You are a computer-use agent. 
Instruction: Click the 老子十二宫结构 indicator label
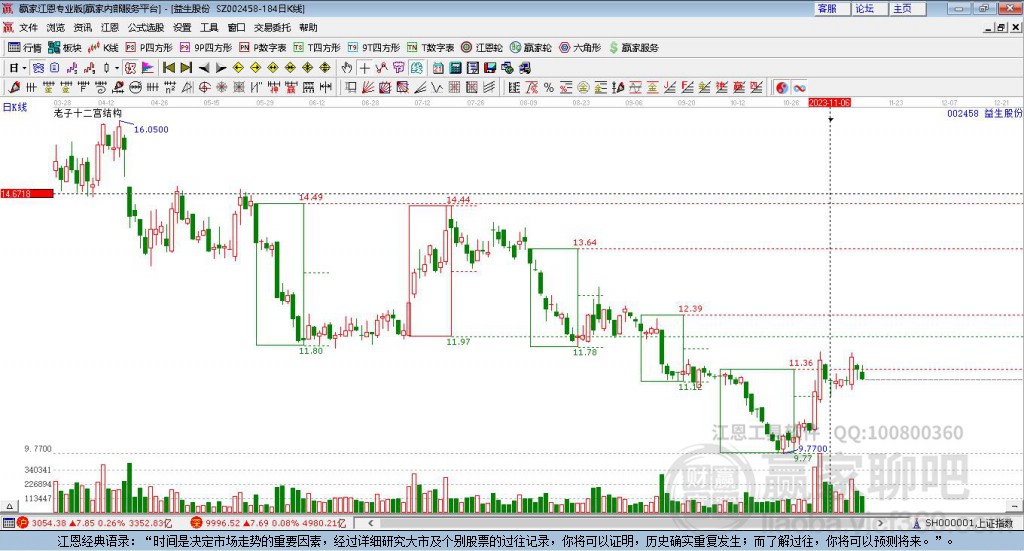88,113
